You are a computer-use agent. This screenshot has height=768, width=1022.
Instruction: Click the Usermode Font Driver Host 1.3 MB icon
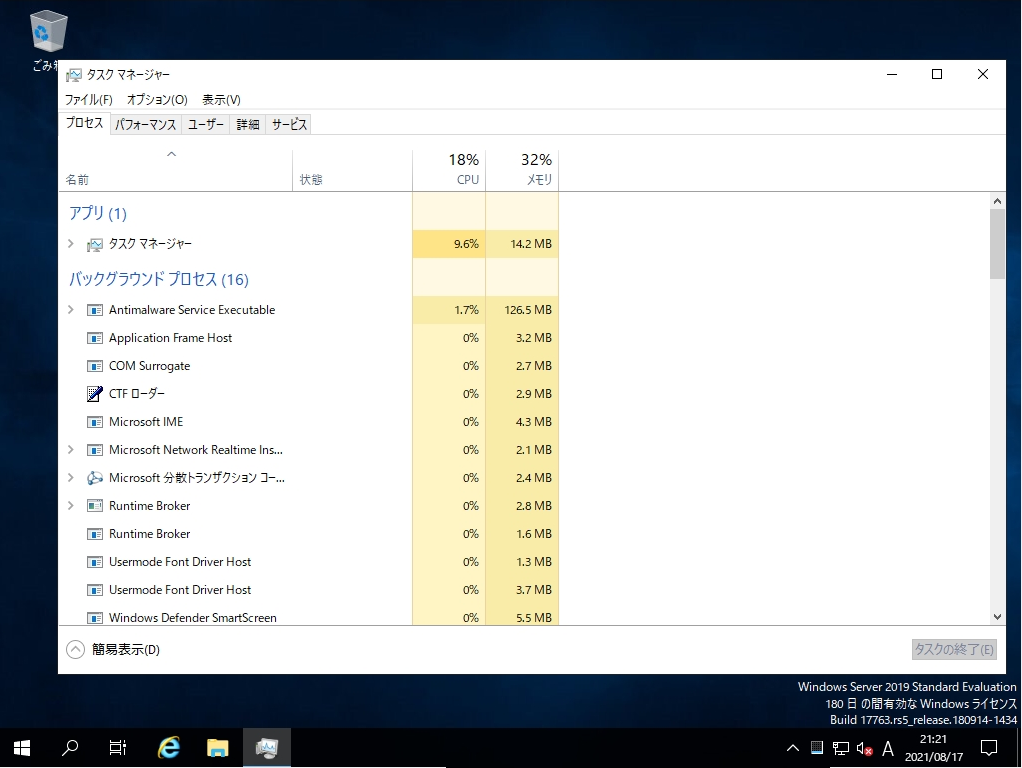(95, 562)
